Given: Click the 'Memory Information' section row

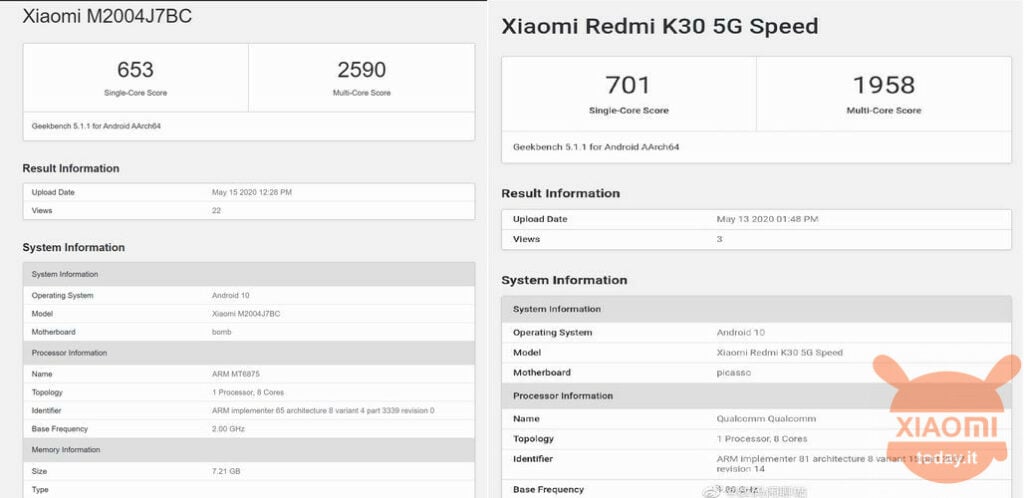Looking at the screenshot, I should coord(249,450).
